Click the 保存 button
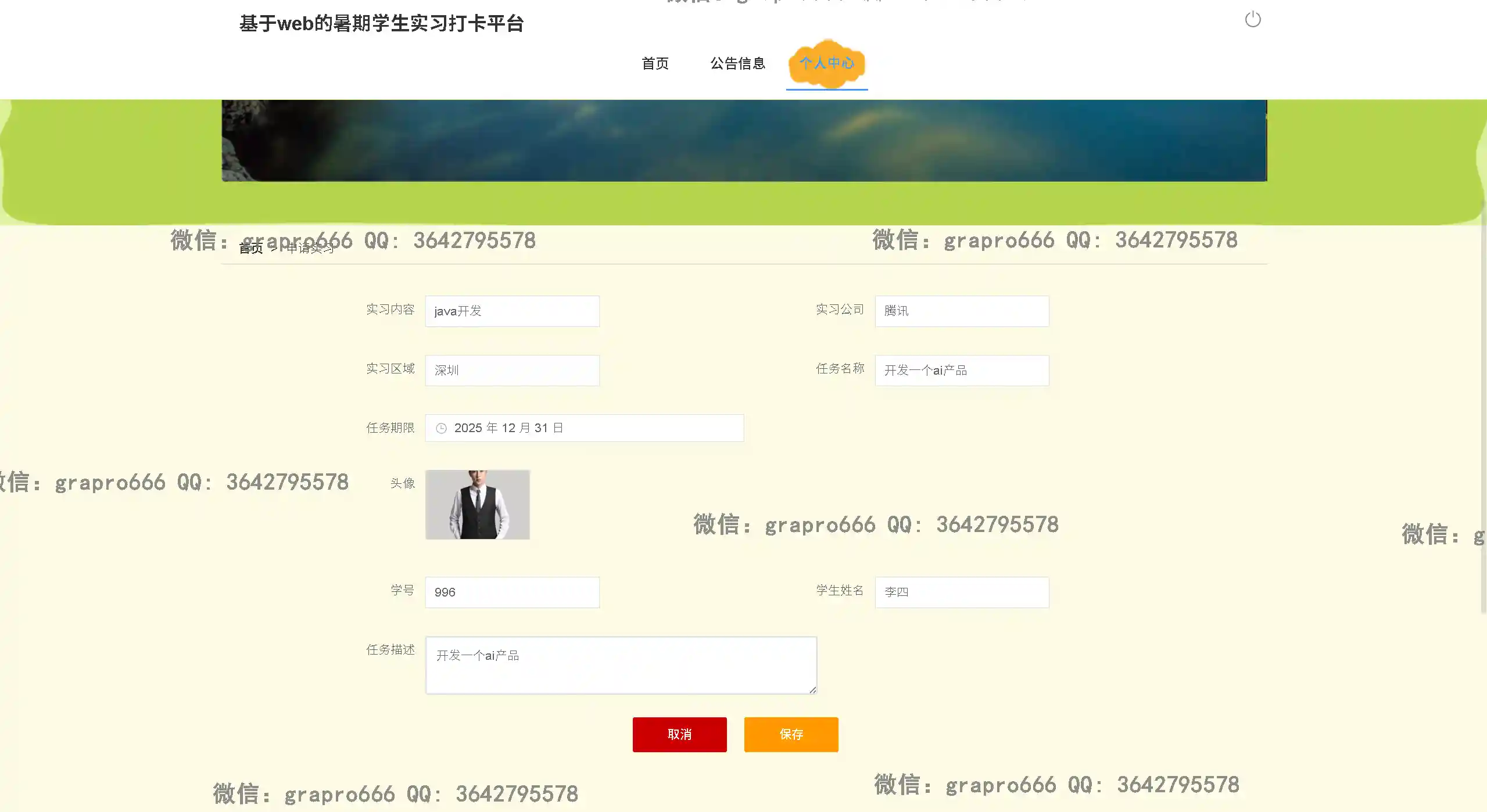The image size is (1487, 812). click(791, 734)
